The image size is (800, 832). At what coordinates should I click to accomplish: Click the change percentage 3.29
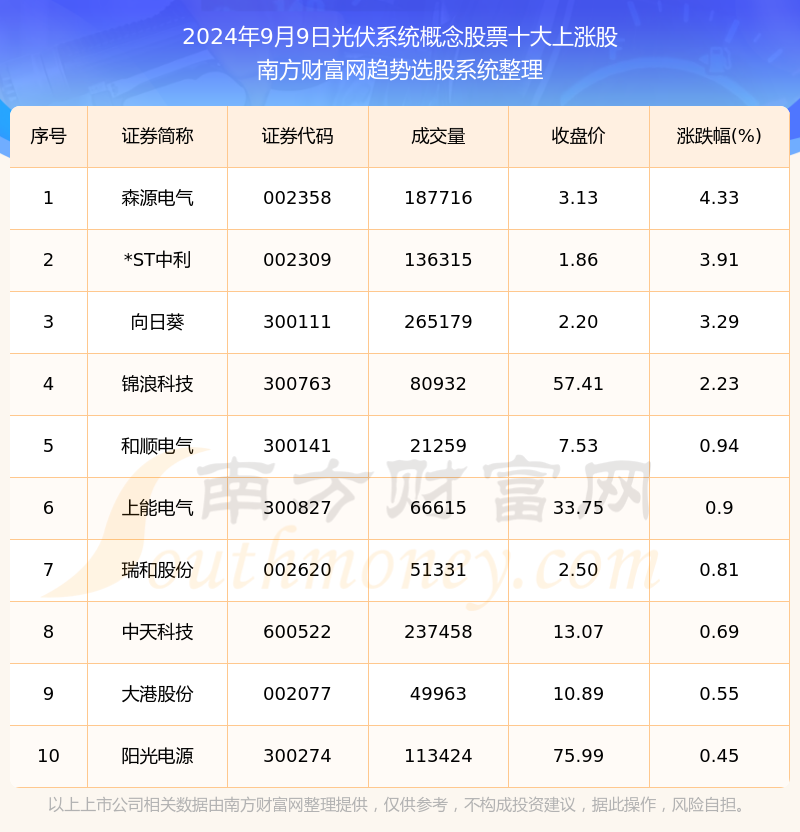(719, 322)
